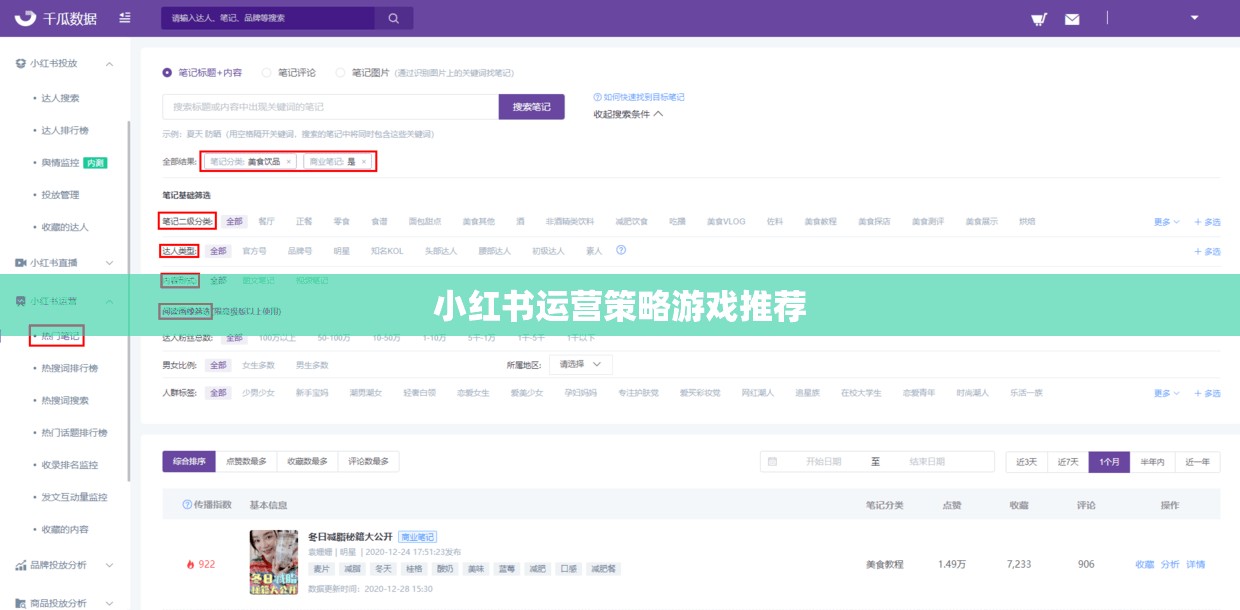1240x610 pixels.
Task: Open 达人搜索 in sidebar
Action: click(x=60, y=98)
